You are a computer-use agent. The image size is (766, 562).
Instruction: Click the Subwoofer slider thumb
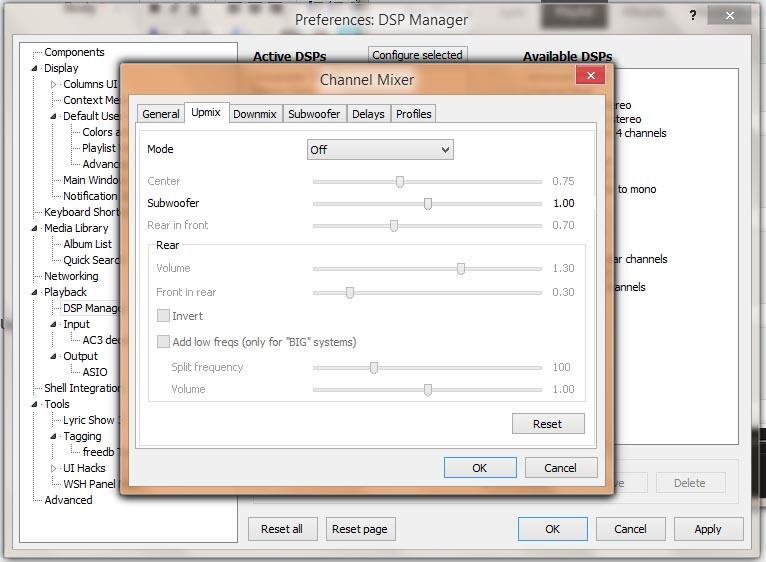427,203
